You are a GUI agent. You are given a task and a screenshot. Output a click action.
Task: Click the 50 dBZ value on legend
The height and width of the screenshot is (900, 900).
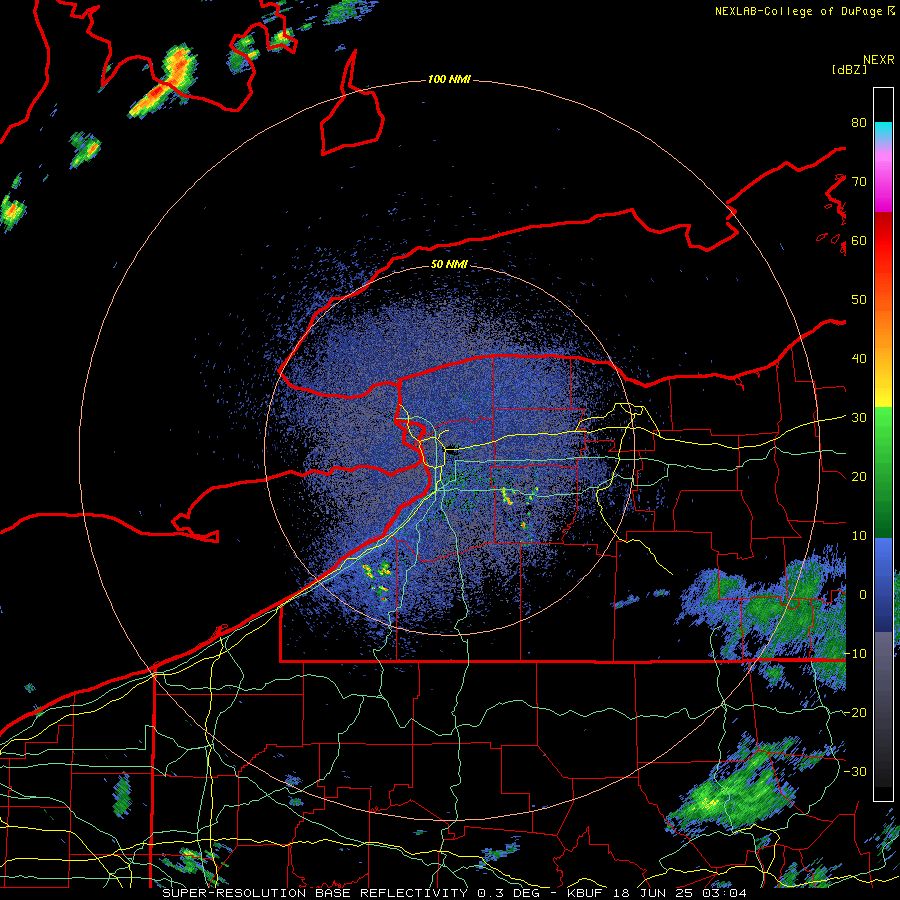(859, 300)
